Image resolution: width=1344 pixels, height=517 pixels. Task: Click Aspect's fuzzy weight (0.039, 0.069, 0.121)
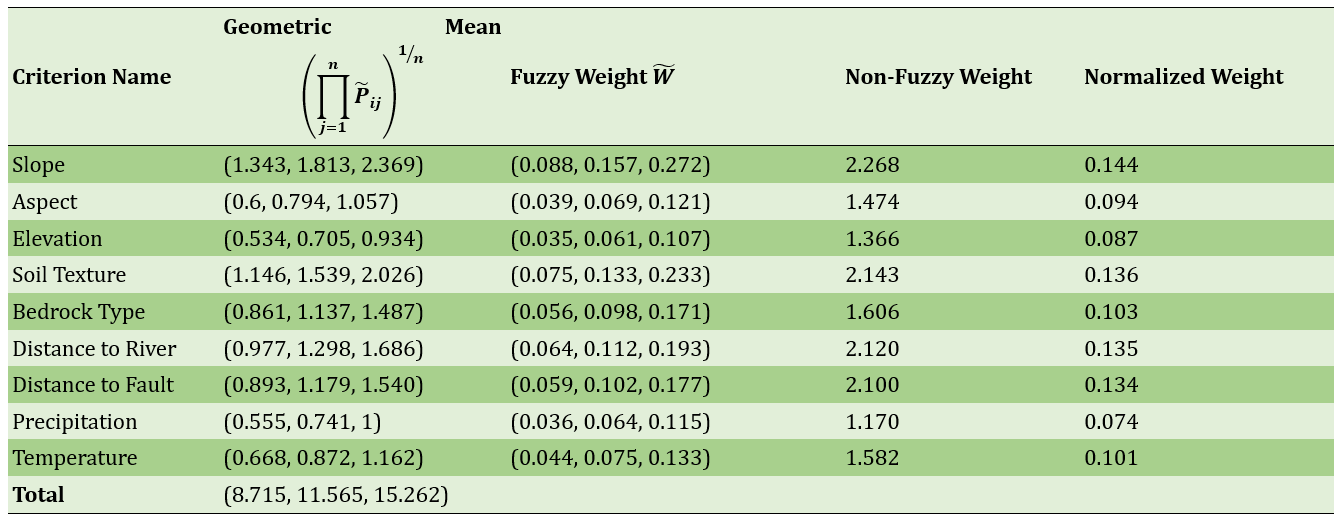point(610,202)
